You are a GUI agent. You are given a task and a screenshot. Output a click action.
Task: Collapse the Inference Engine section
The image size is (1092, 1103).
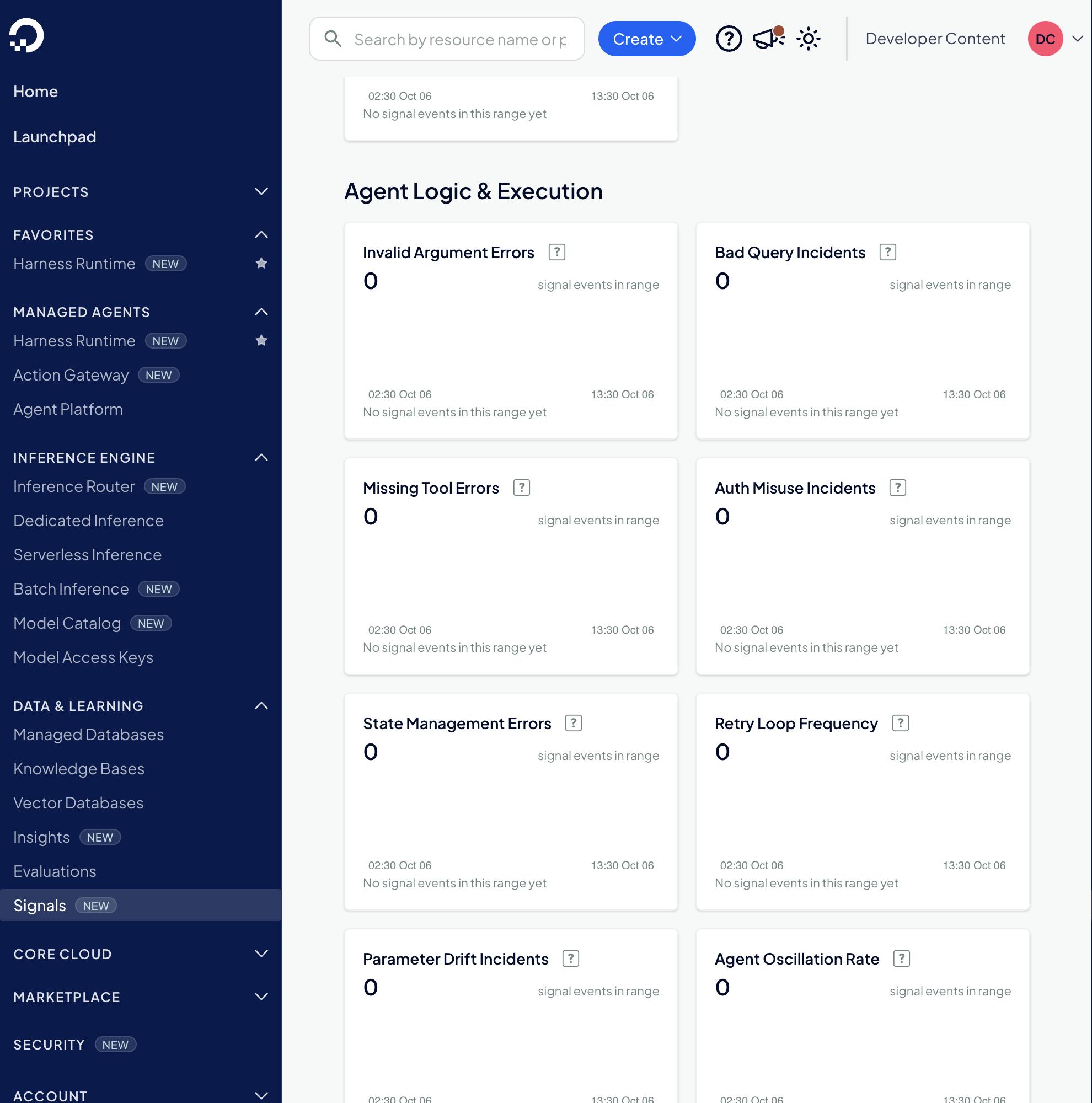point(261,457)
